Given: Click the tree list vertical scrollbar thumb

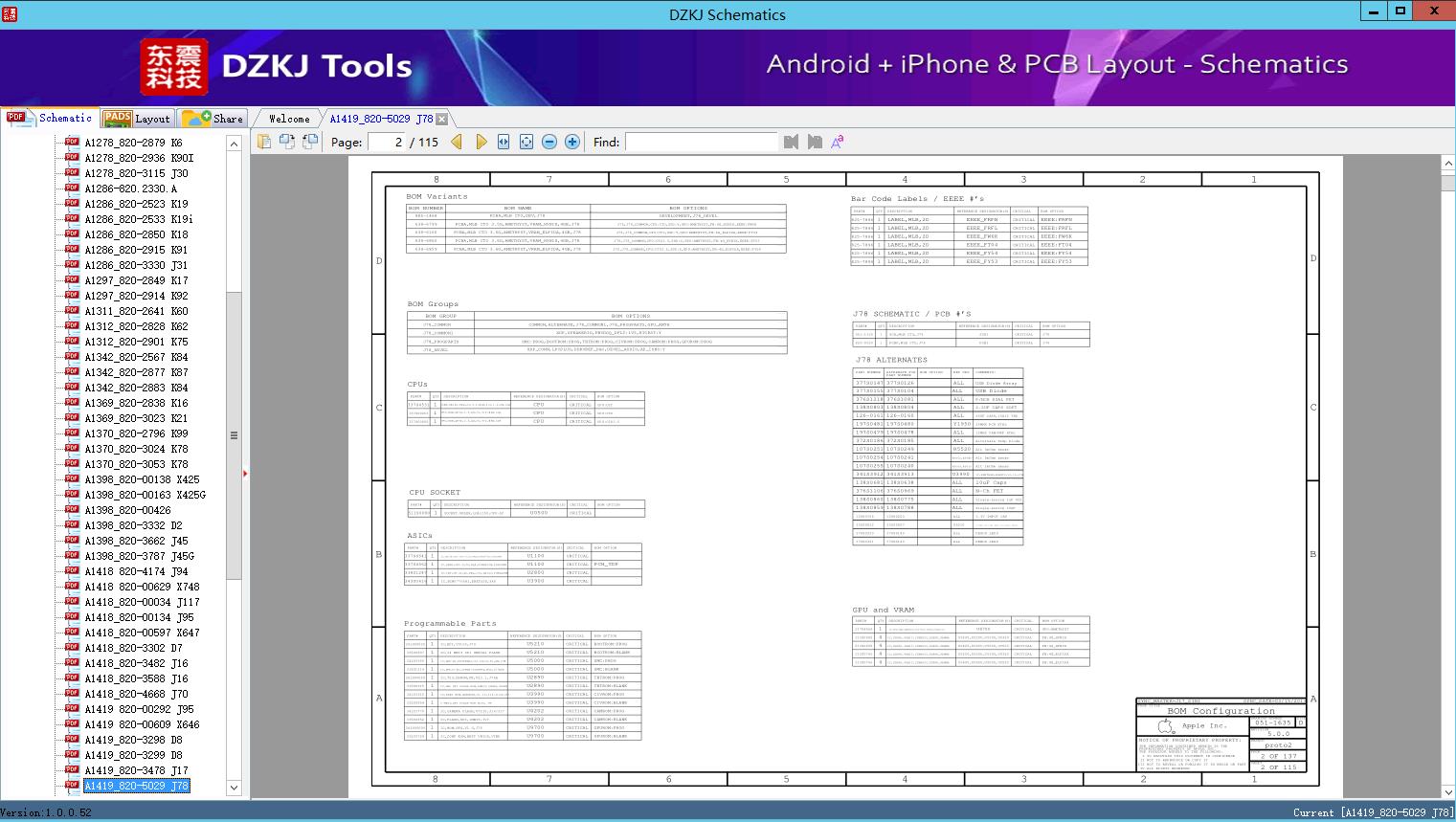Looking at the screenshot, I should tap(234, 435).
